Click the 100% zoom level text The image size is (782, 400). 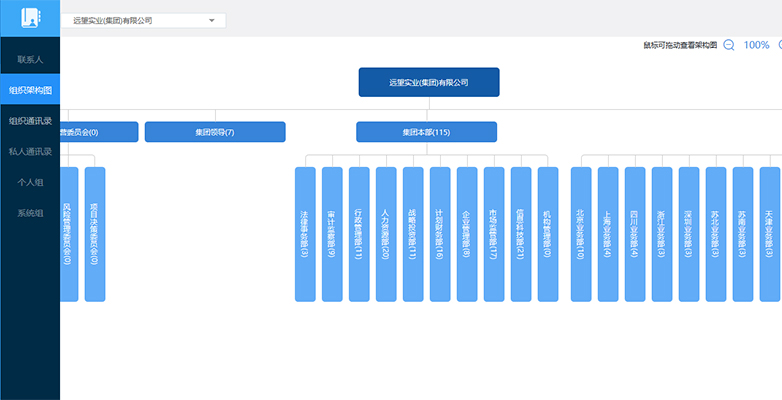[x=757, y=45]
